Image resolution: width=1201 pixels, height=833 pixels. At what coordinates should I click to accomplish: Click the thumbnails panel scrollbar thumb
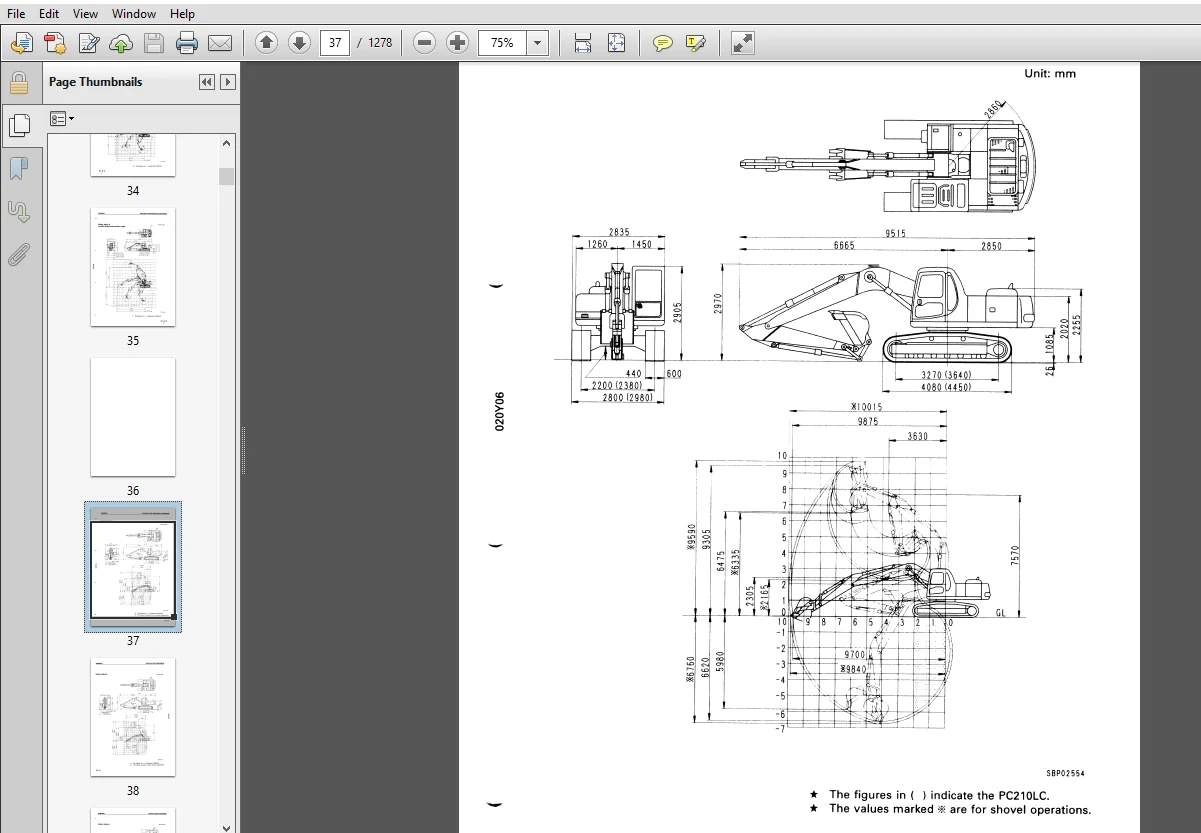[227, 176]
